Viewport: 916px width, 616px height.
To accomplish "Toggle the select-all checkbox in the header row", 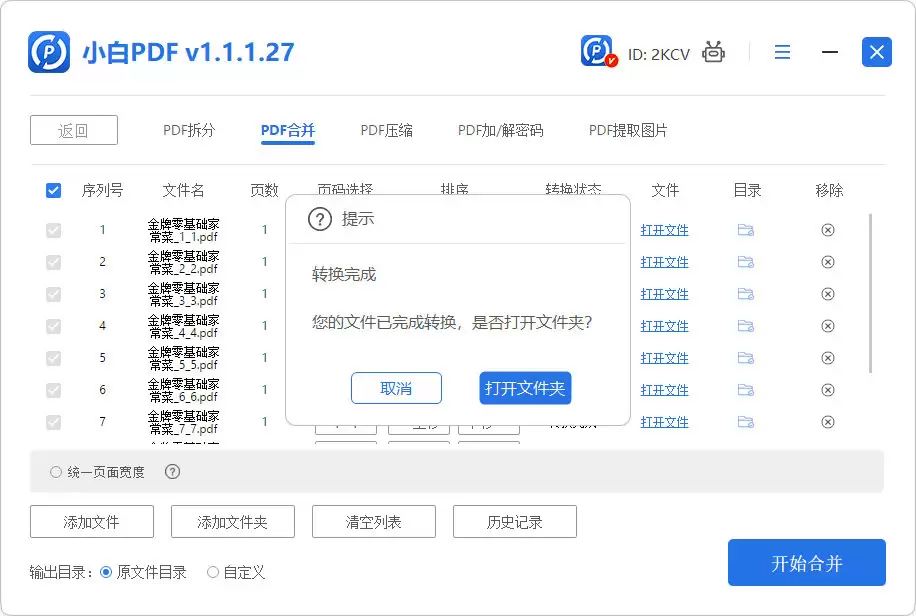I will coord(53,190).
